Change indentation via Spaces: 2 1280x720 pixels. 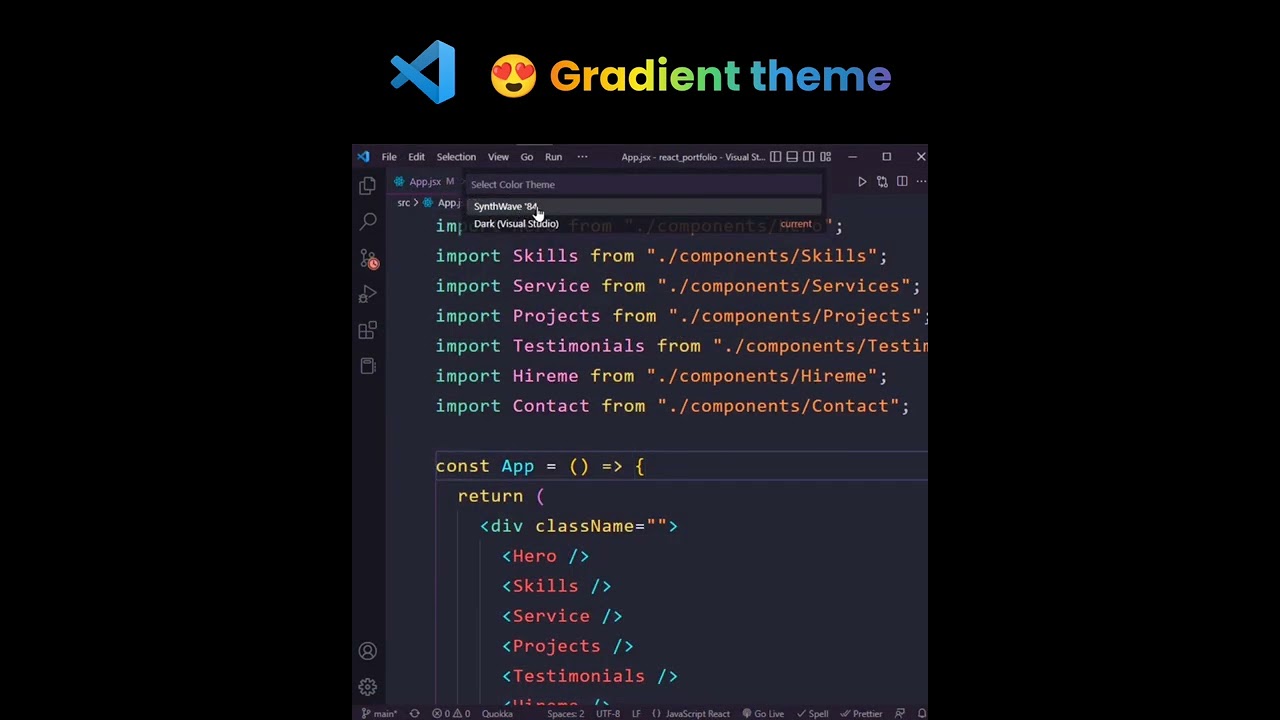[x=565, y=714]
